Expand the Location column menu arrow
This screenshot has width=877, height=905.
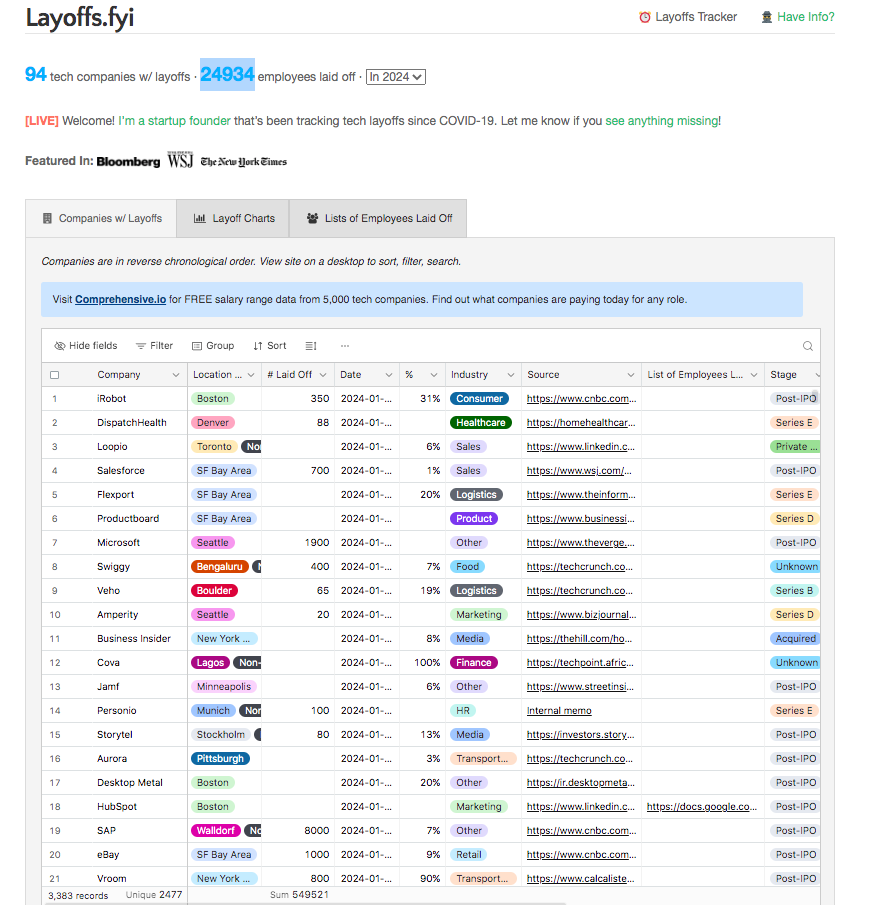coord(251,375)
